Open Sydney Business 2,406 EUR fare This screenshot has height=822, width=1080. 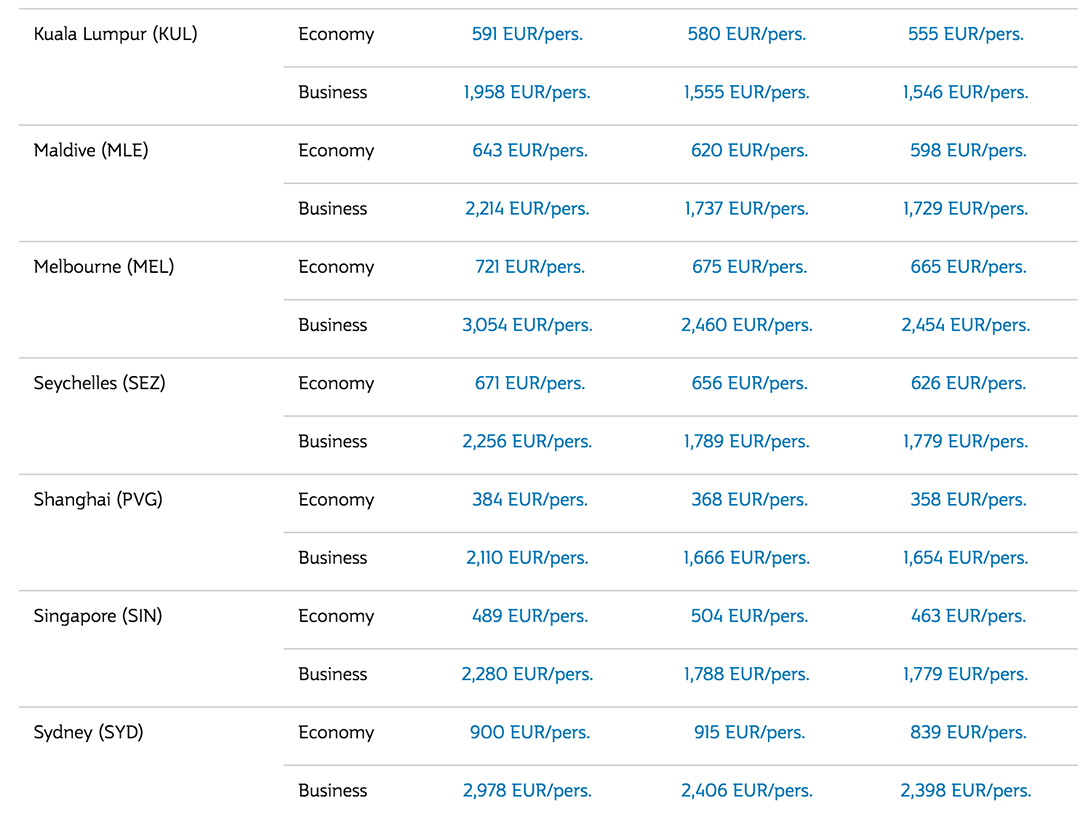[x=746, y=790]
